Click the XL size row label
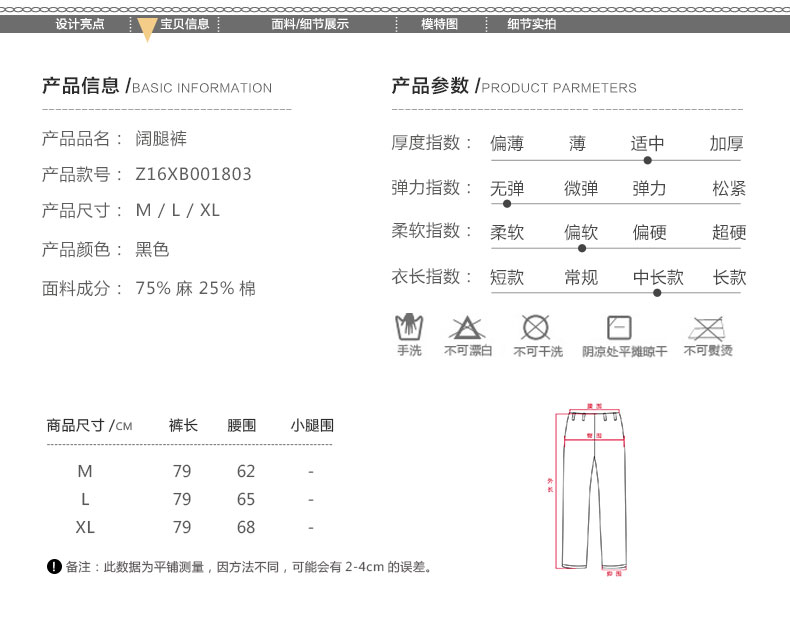Image resolution: width=790 pixels, height=619 pixels. 85,527
